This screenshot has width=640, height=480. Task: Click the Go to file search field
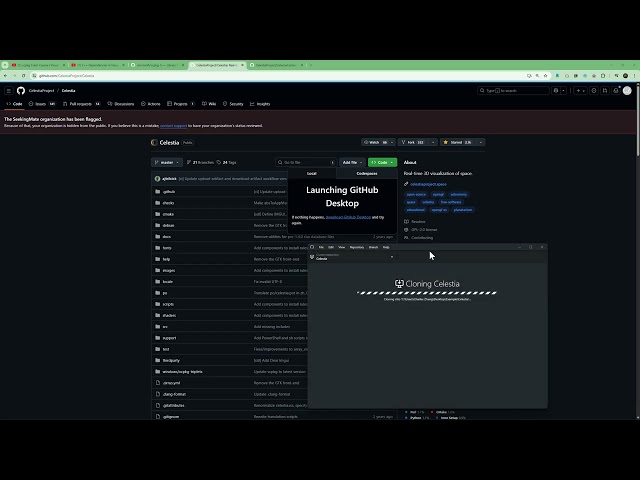click(x=306, y=162)
